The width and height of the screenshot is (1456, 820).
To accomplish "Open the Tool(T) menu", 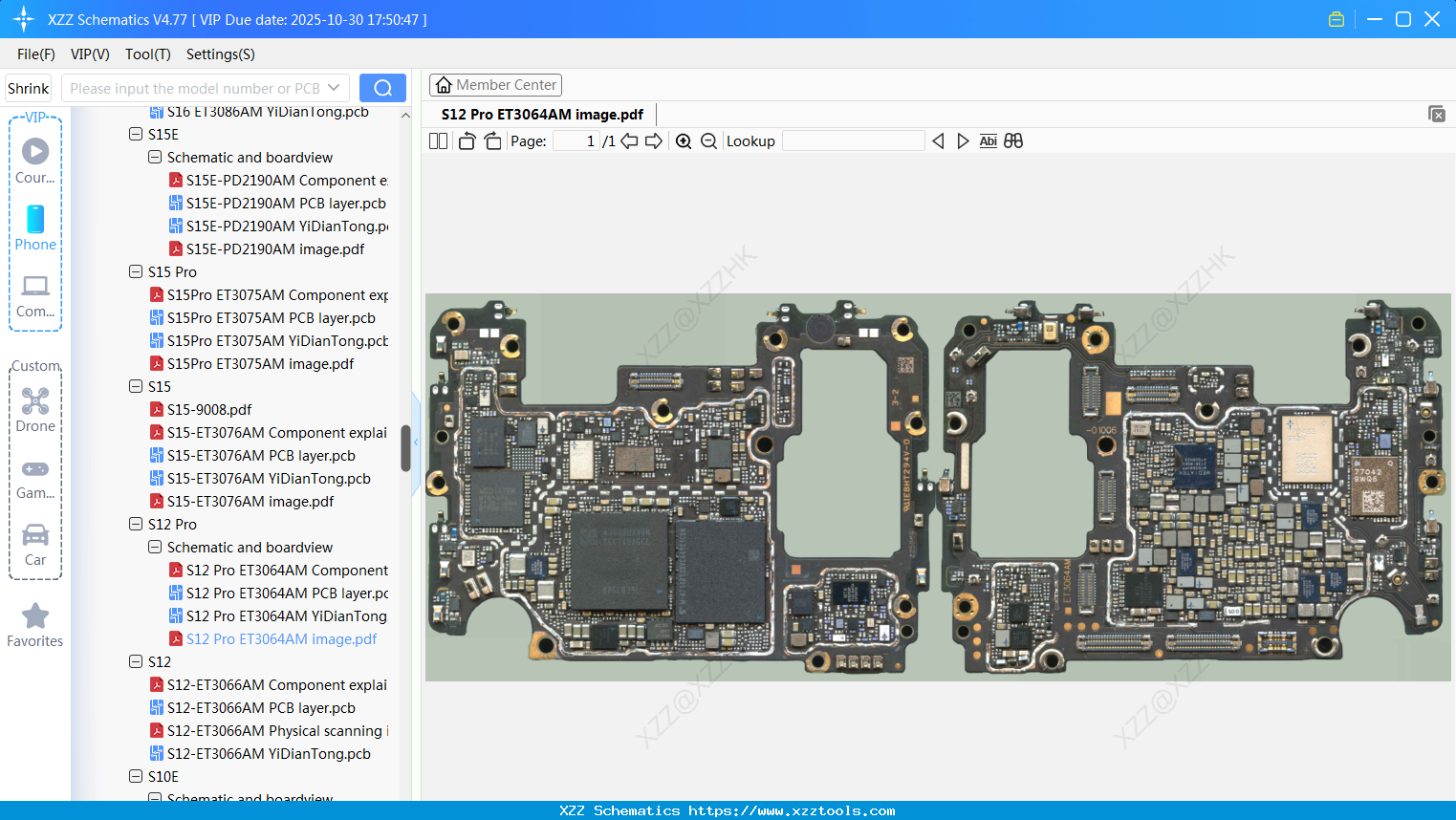I will click(147, 54).
